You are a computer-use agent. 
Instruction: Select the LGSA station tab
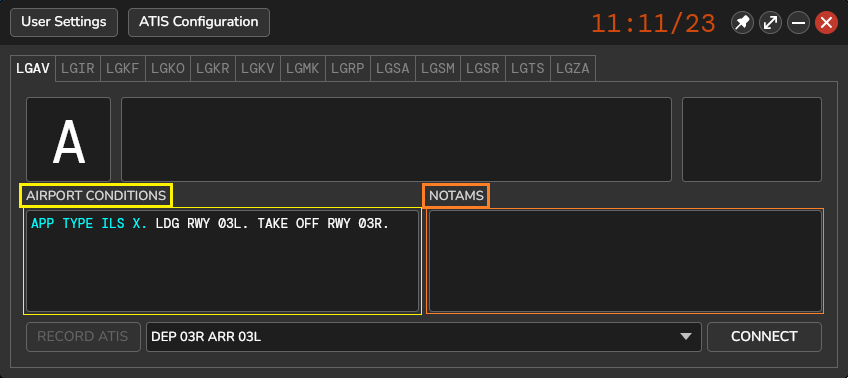[393, 69]
